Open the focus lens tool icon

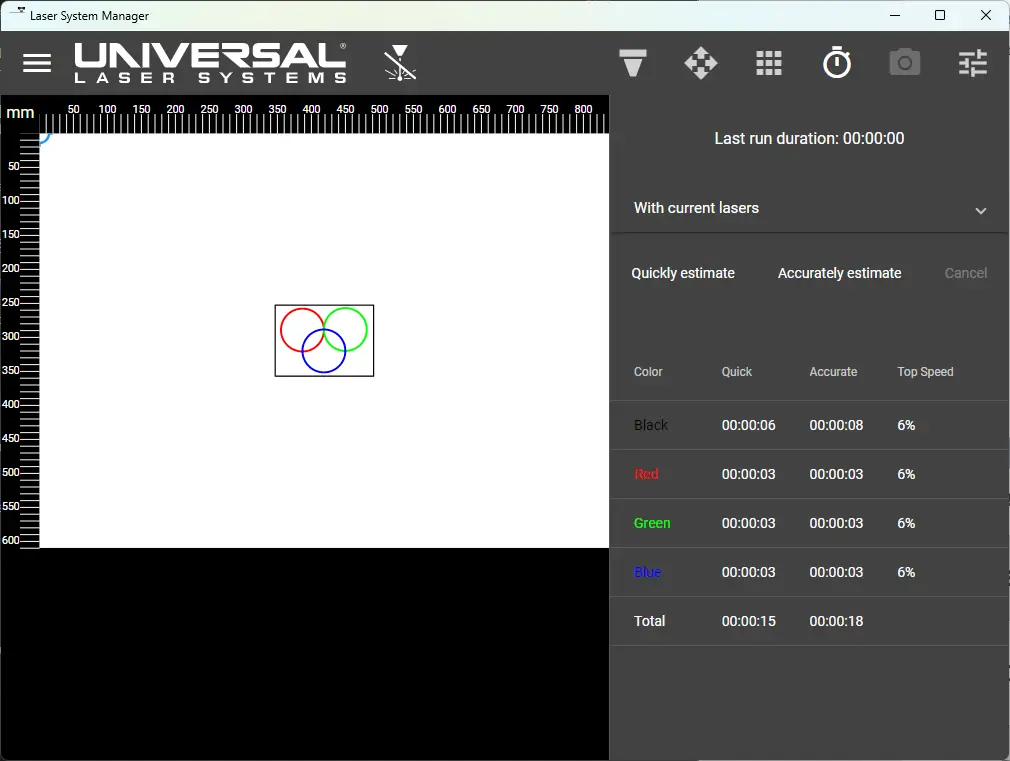(x=632, y=63)
